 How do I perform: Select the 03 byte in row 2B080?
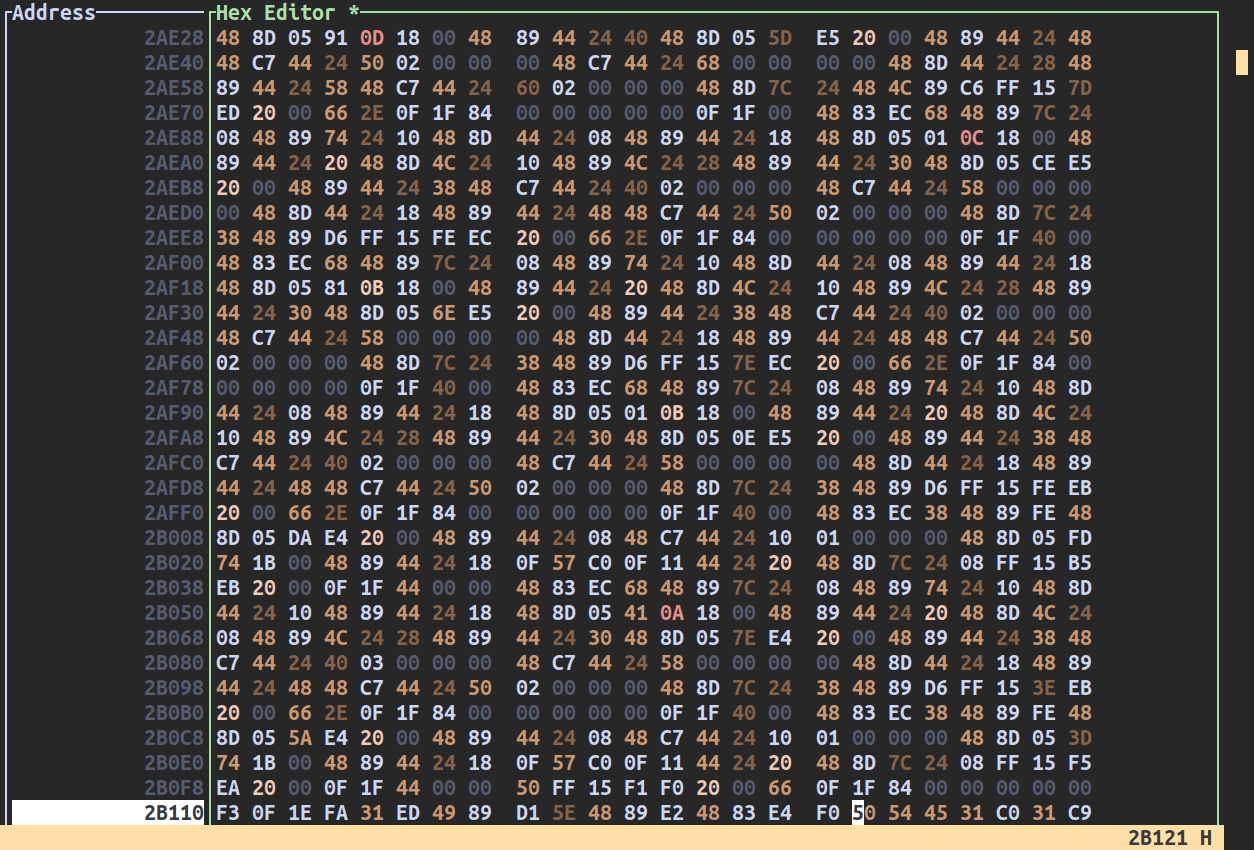(372, 663)
